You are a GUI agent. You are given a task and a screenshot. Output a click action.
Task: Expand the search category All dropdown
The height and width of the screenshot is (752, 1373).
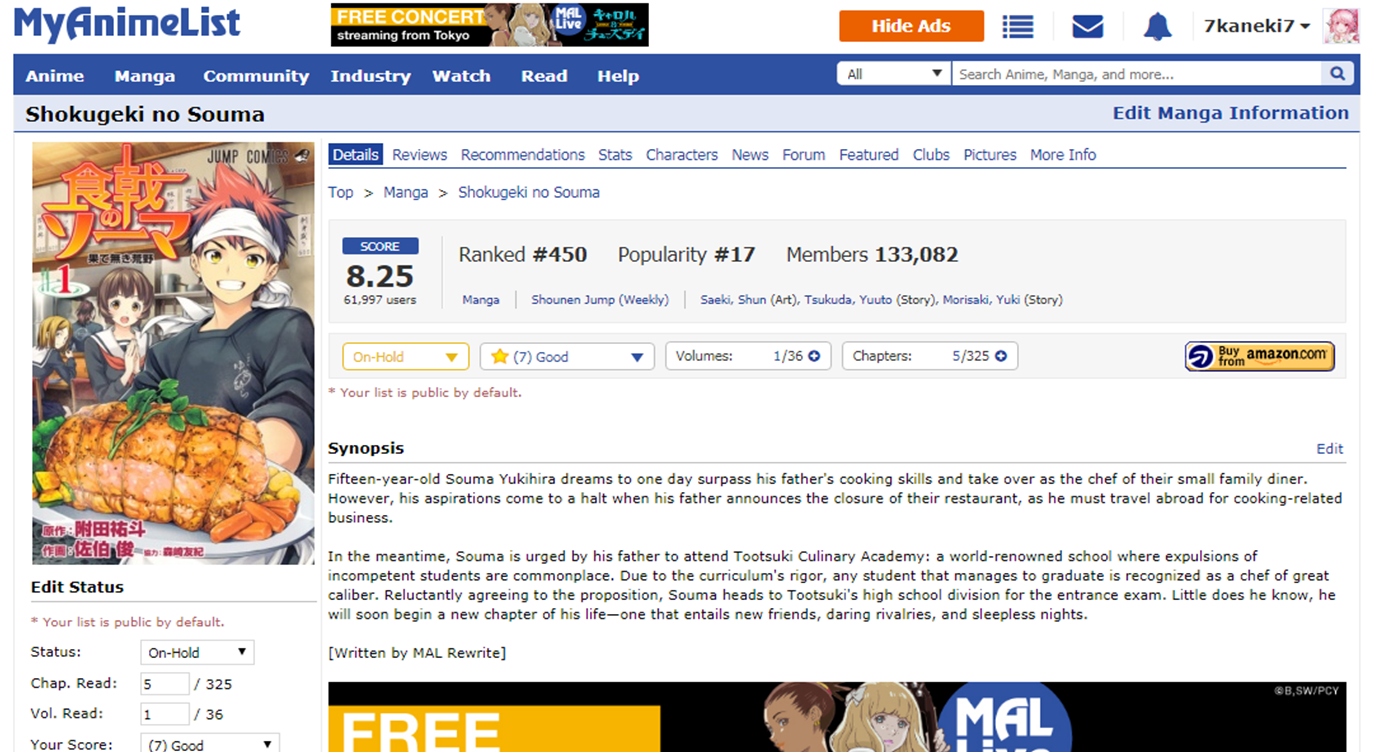(x=894, y=74)
